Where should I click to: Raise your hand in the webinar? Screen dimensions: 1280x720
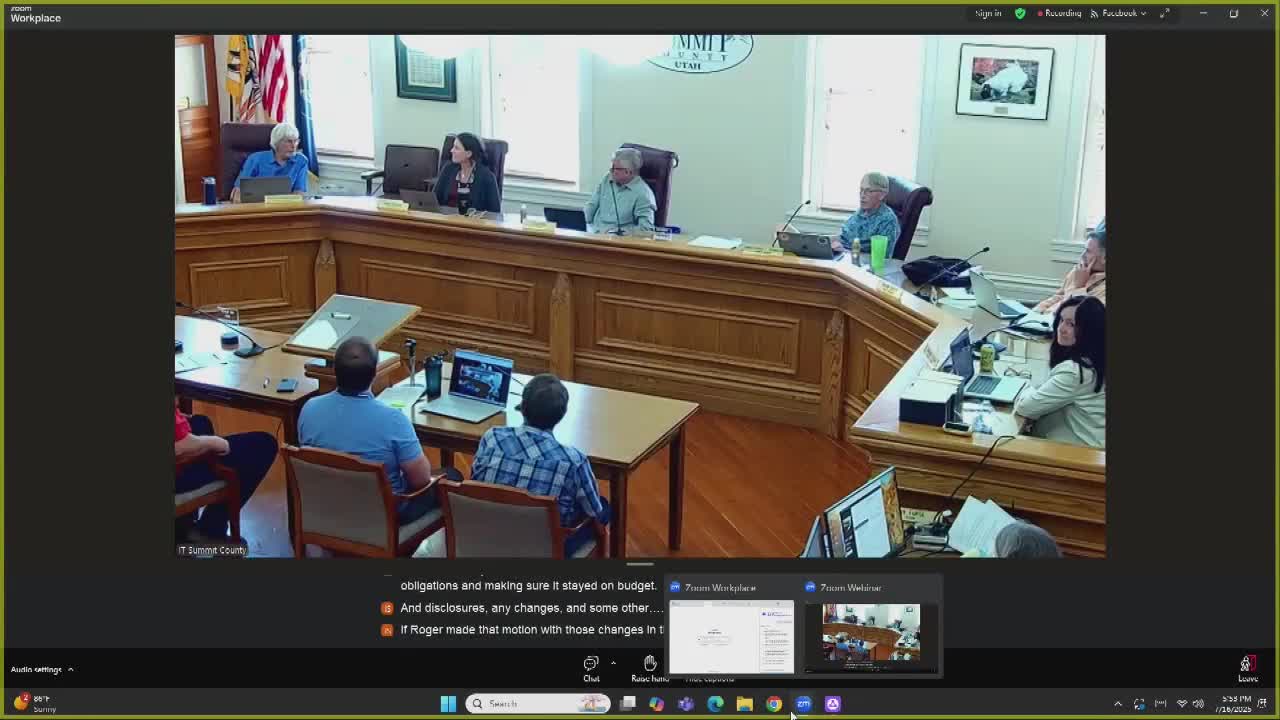tap(650, 668)
